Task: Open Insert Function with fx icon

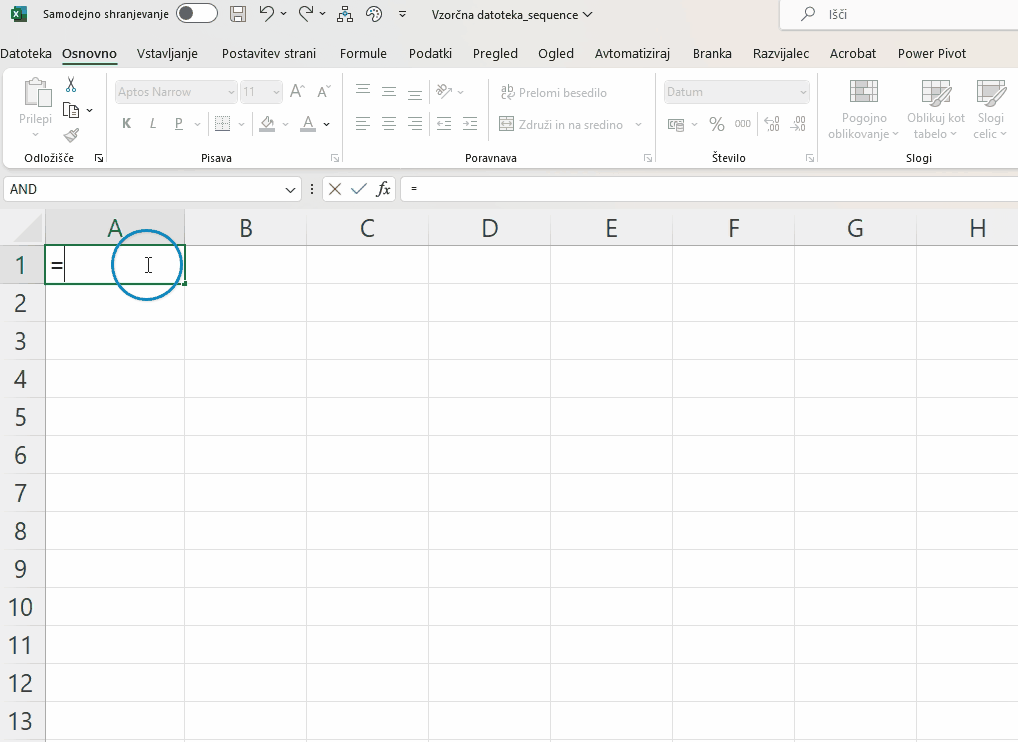Action: (x=383, y=189)
